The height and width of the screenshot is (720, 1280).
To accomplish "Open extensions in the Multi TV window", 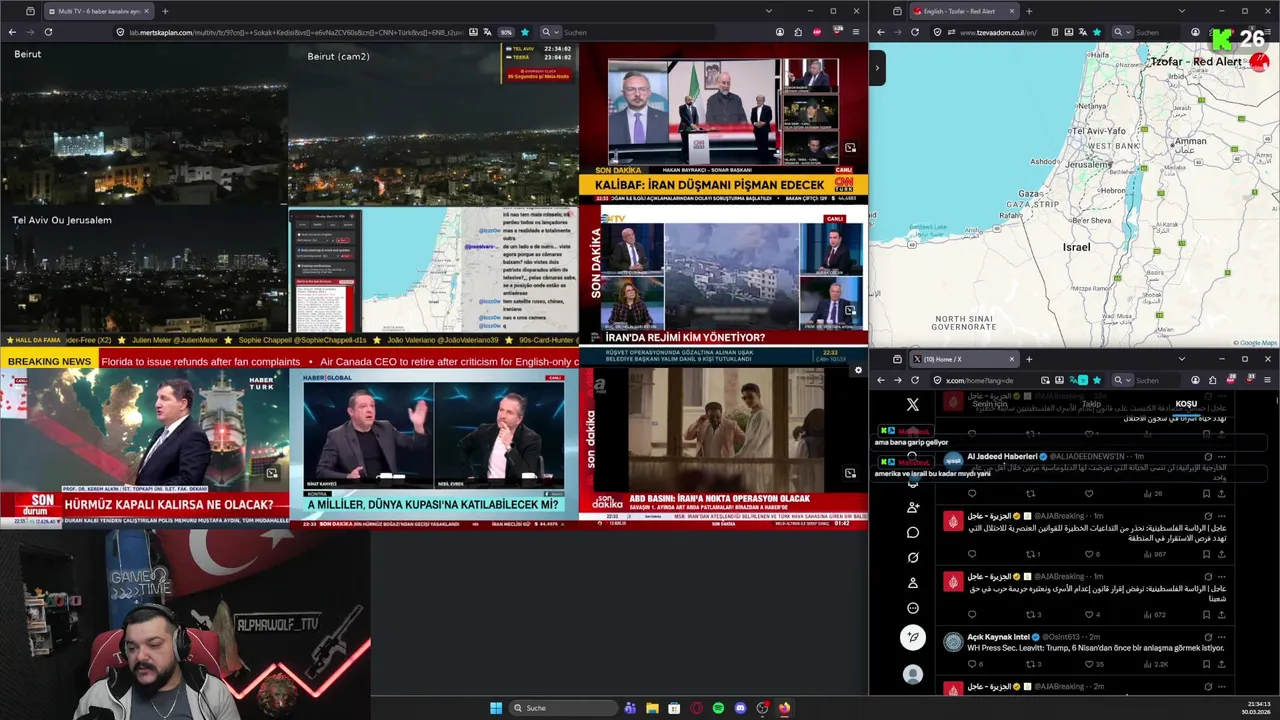I will tap(798, 32).
